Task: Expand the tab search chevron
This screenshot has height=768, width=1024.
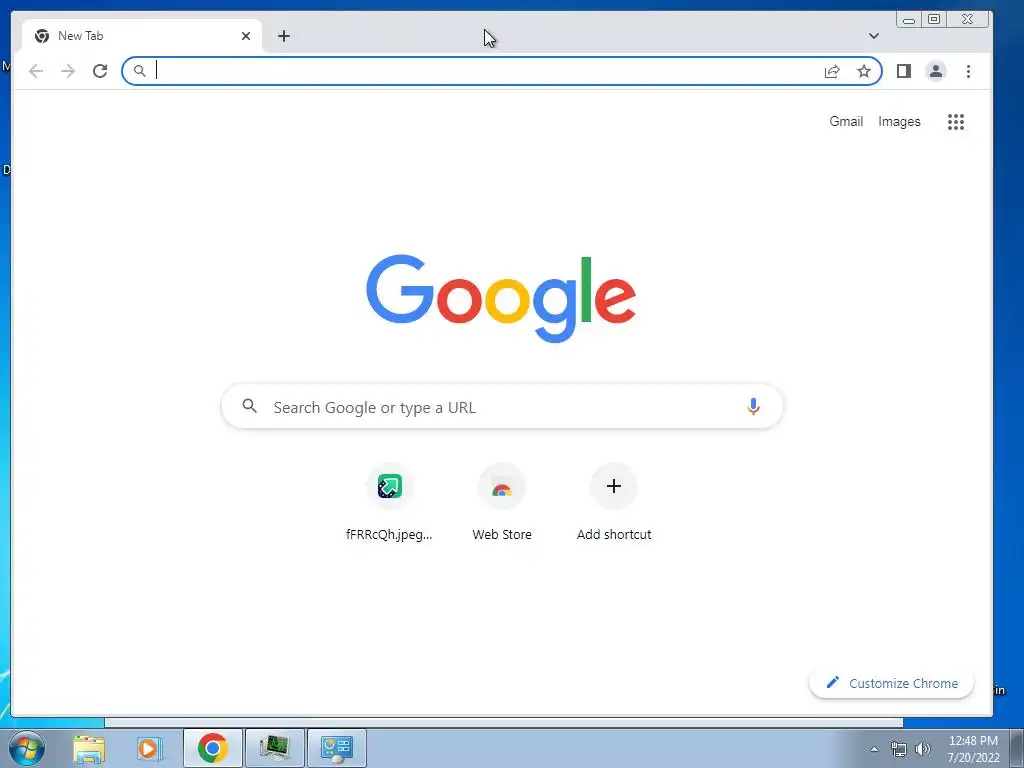Action: (874, 36)
